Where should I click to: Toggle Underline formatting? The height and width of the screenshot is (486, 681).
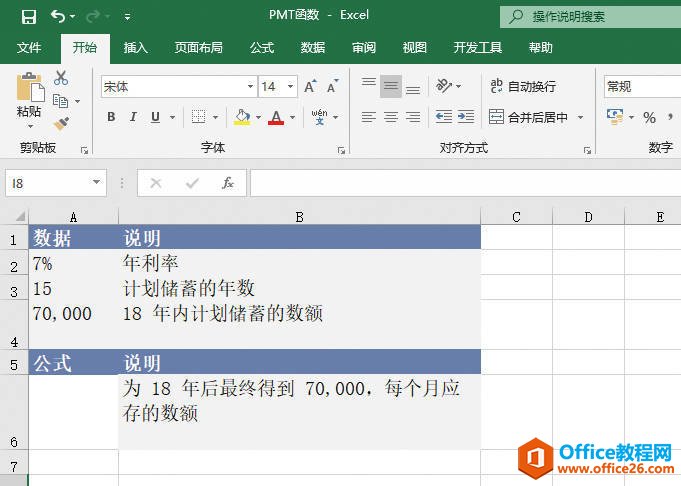tap(155, 117)
